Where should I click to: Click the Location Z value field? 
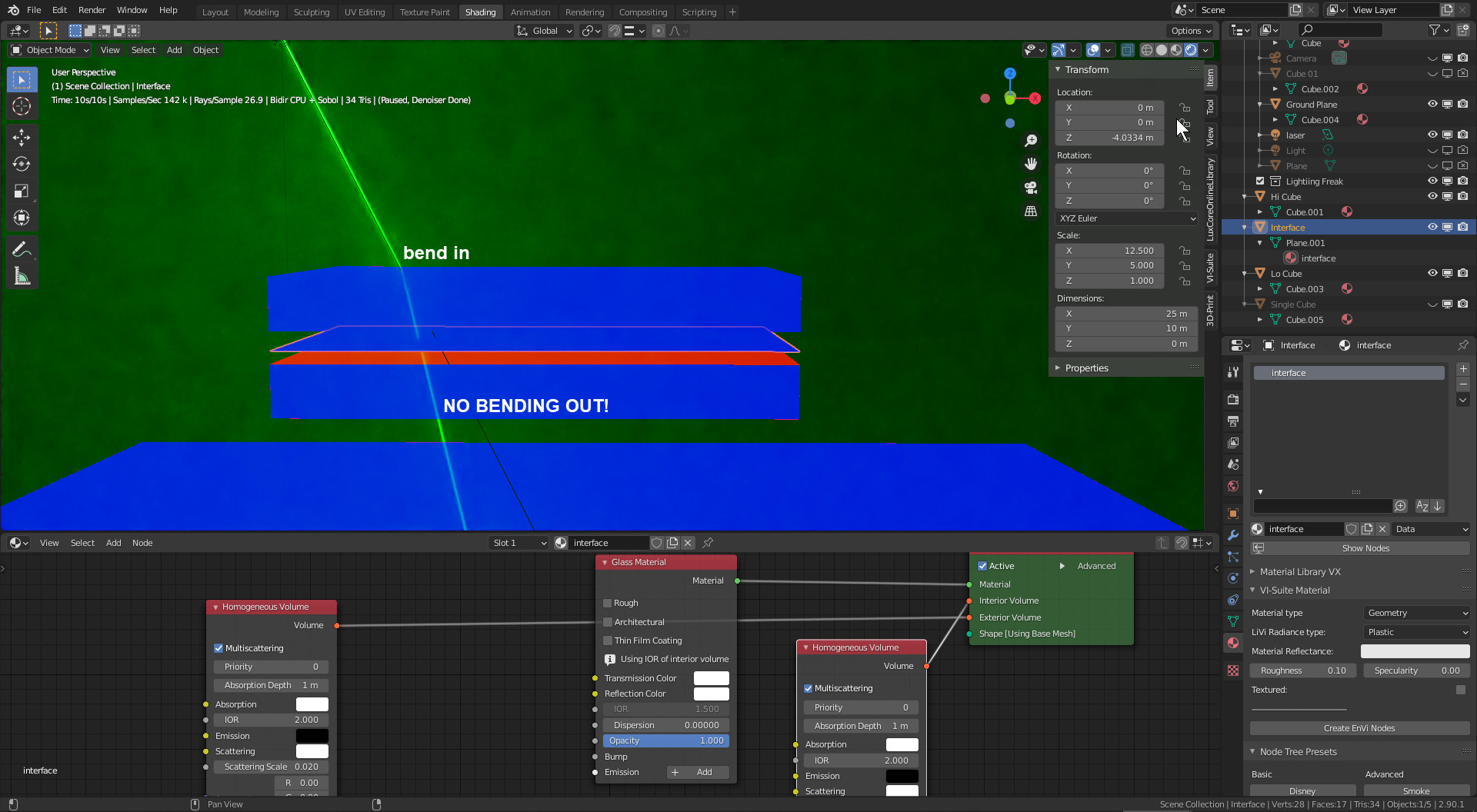[x=1109, y=138]
